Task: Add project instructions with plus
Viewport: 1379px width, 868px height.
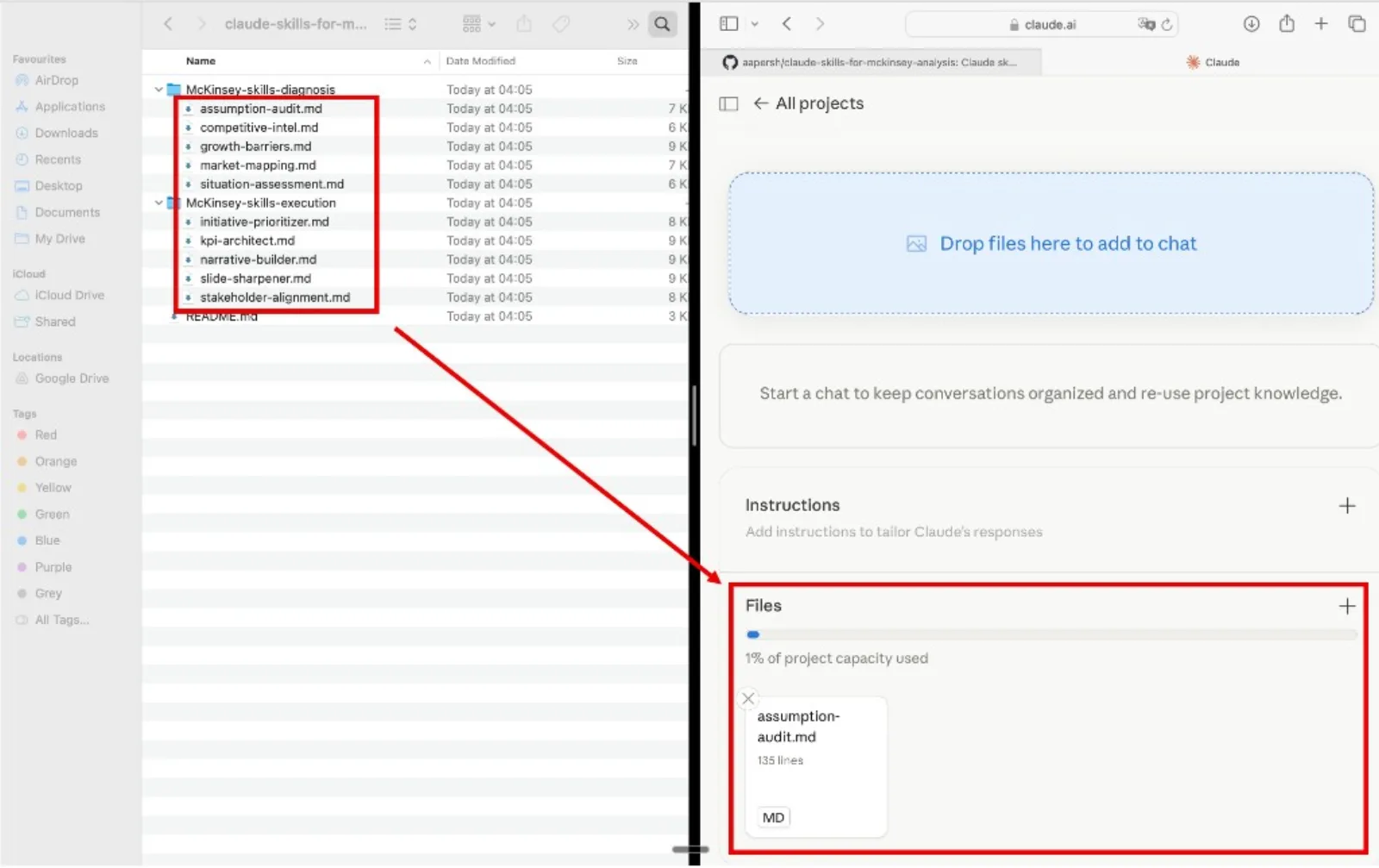Action: pyautogui.click(x=1347, y=506)
